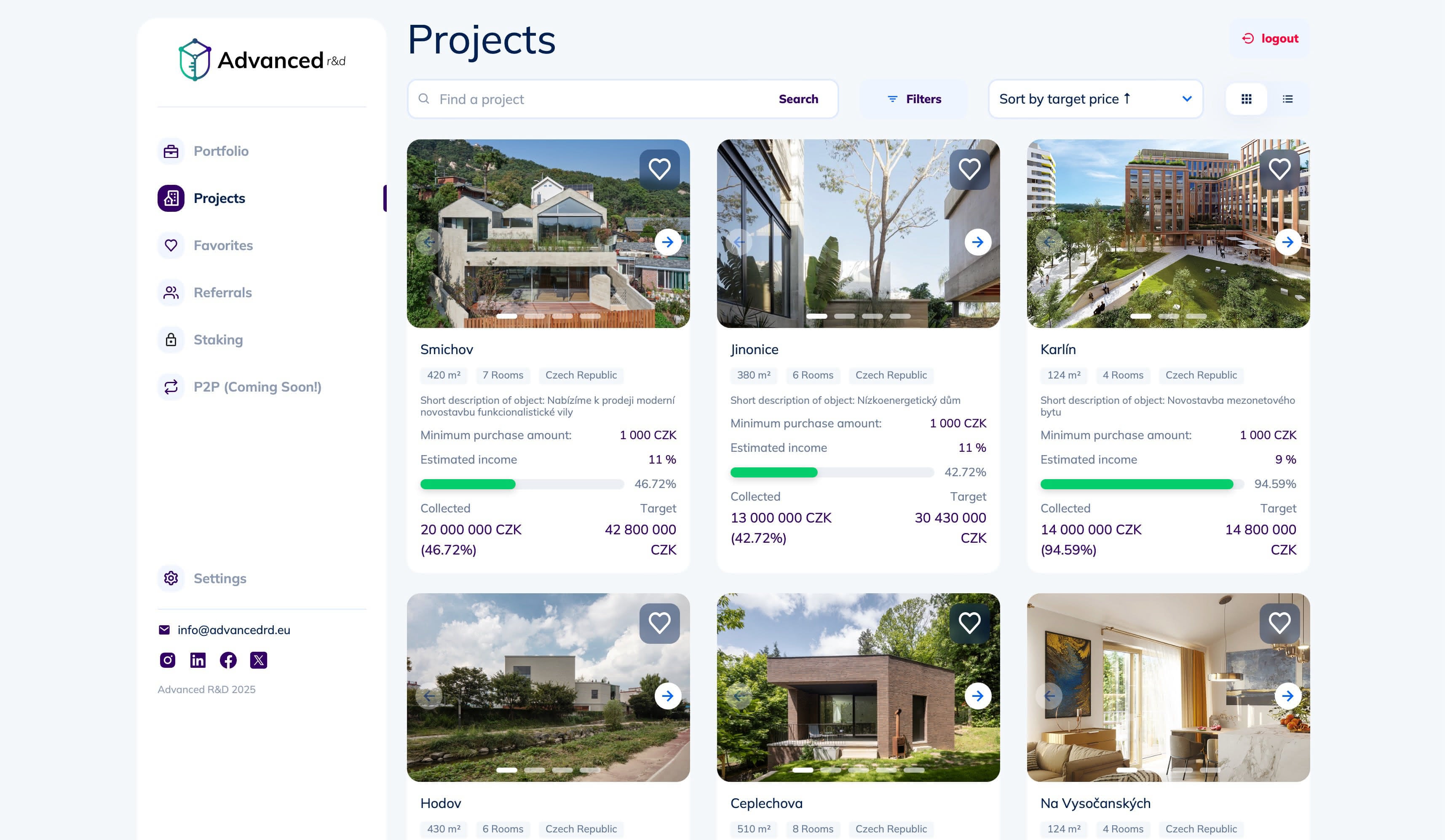Show previous photo of Na Vysočanských
The width and height of the screenshot is (1445, 840).
[x=1049, y=696]
